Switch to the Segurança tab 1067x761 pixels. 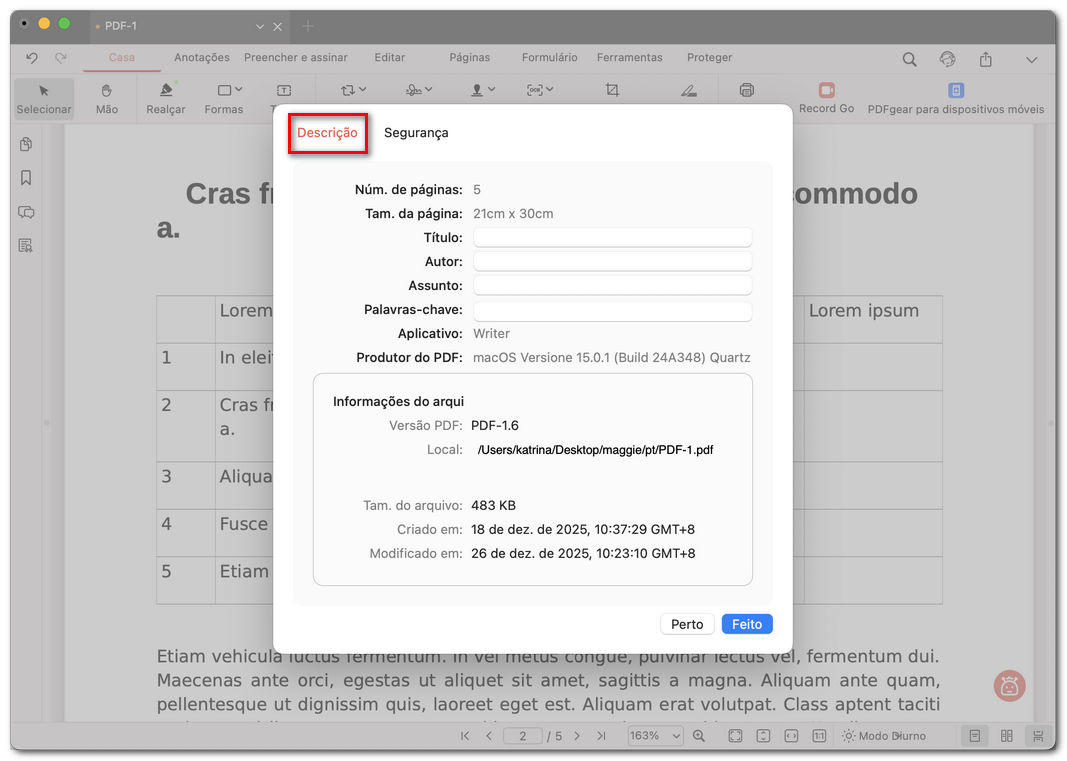tap(416, 131)
